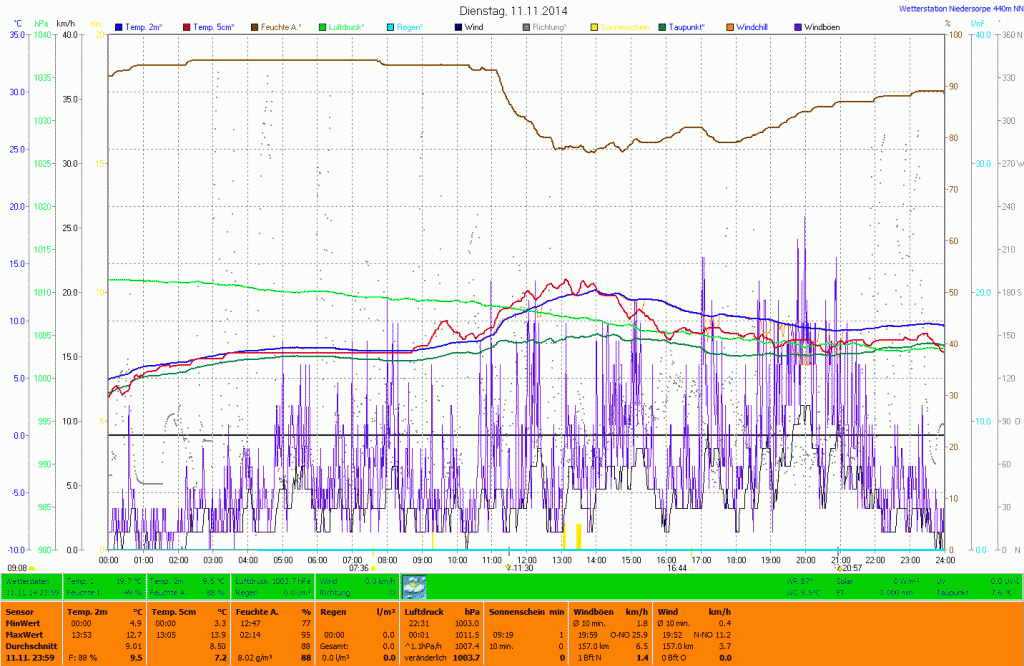Click the red Temp. 5cm legend marker
Viewport: 1024px width, 666px height.
pos(186,26)
